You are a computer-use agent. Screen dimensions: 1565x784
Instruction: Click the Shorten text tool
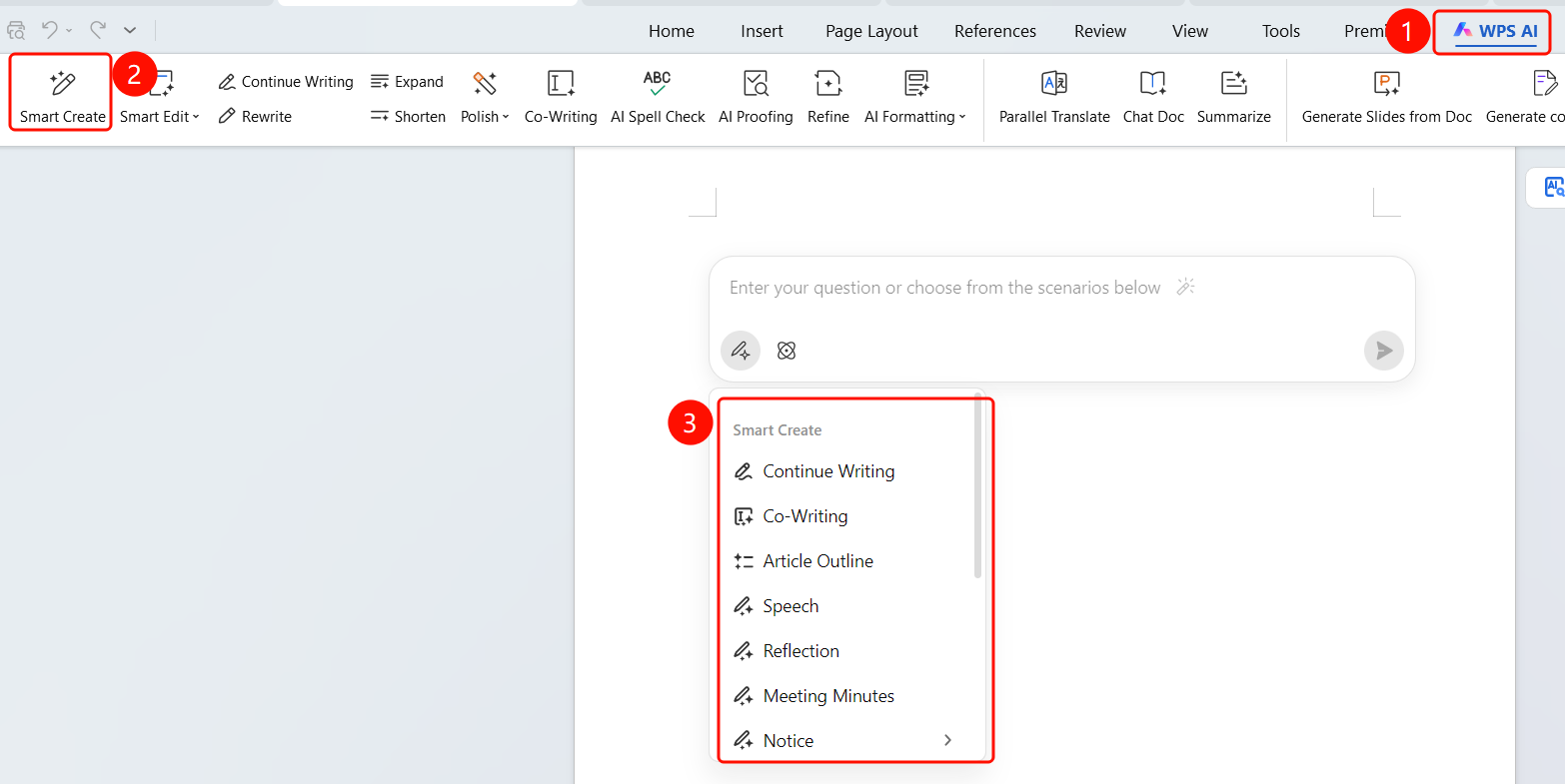[x=408, y=116]
